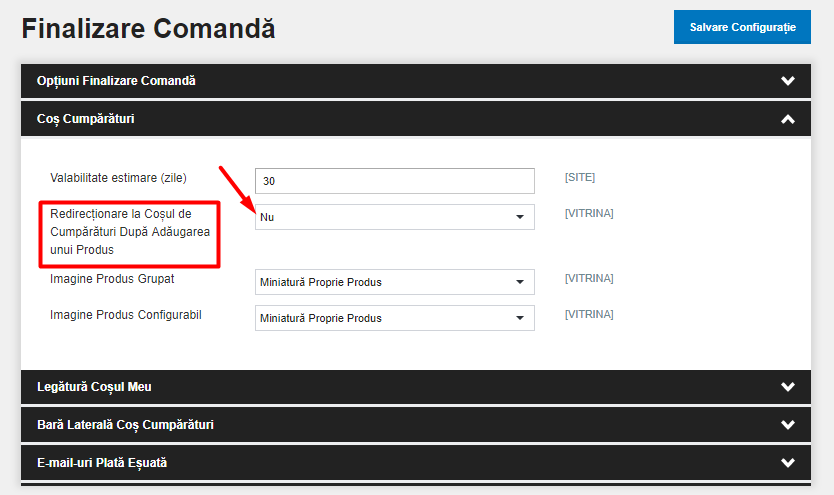
Task: Click the [VITRINA] label beside Imagine Produs Grupat
Action: click(x=589, y=278)
